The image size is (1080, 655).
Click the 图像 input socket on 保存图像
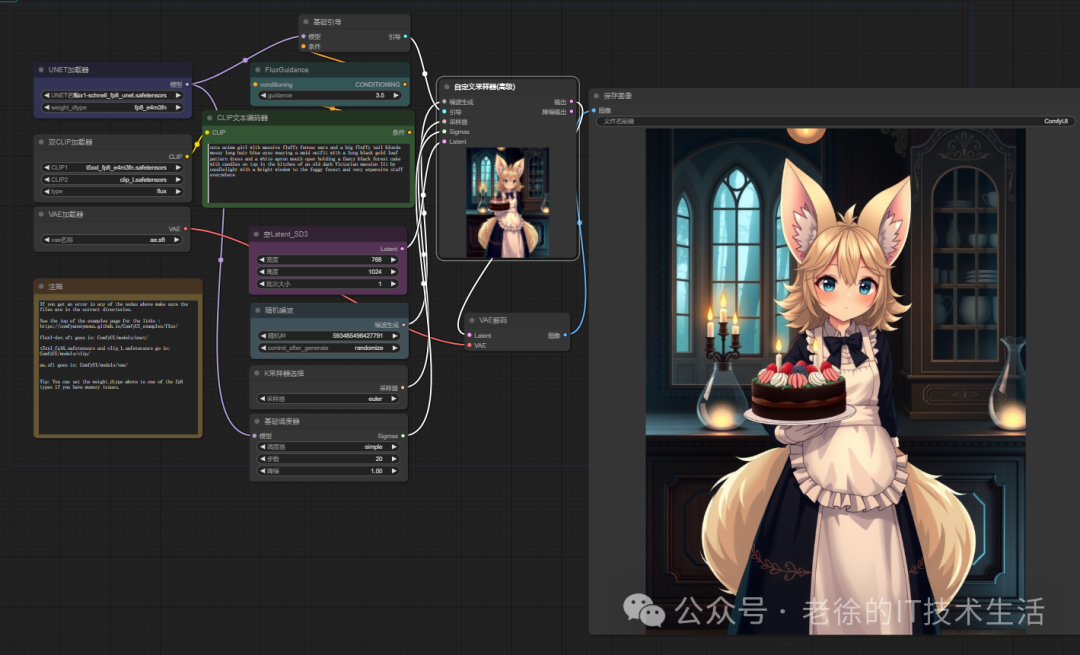point(594,110)
